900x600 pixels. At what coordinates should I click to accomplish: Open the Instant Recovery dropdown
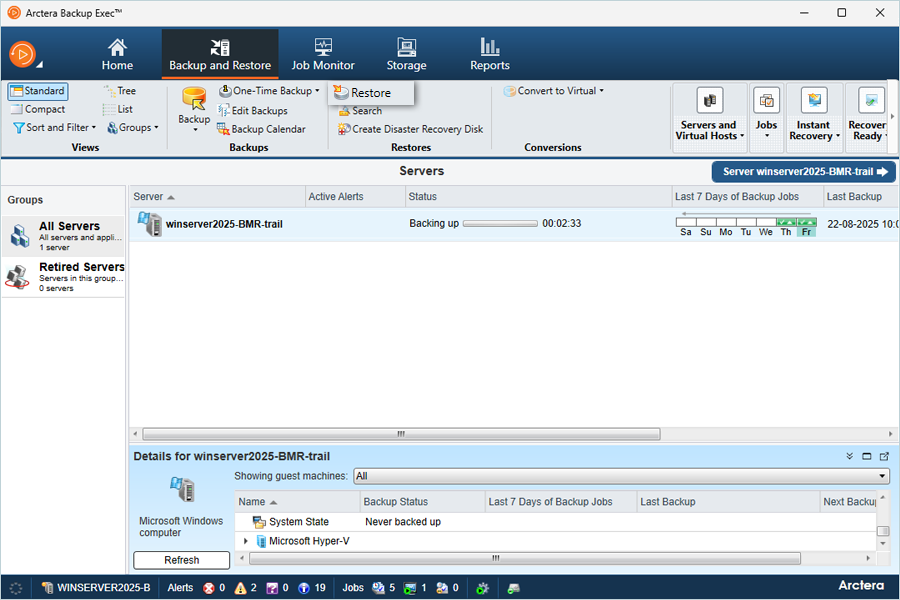click(814, 117)
